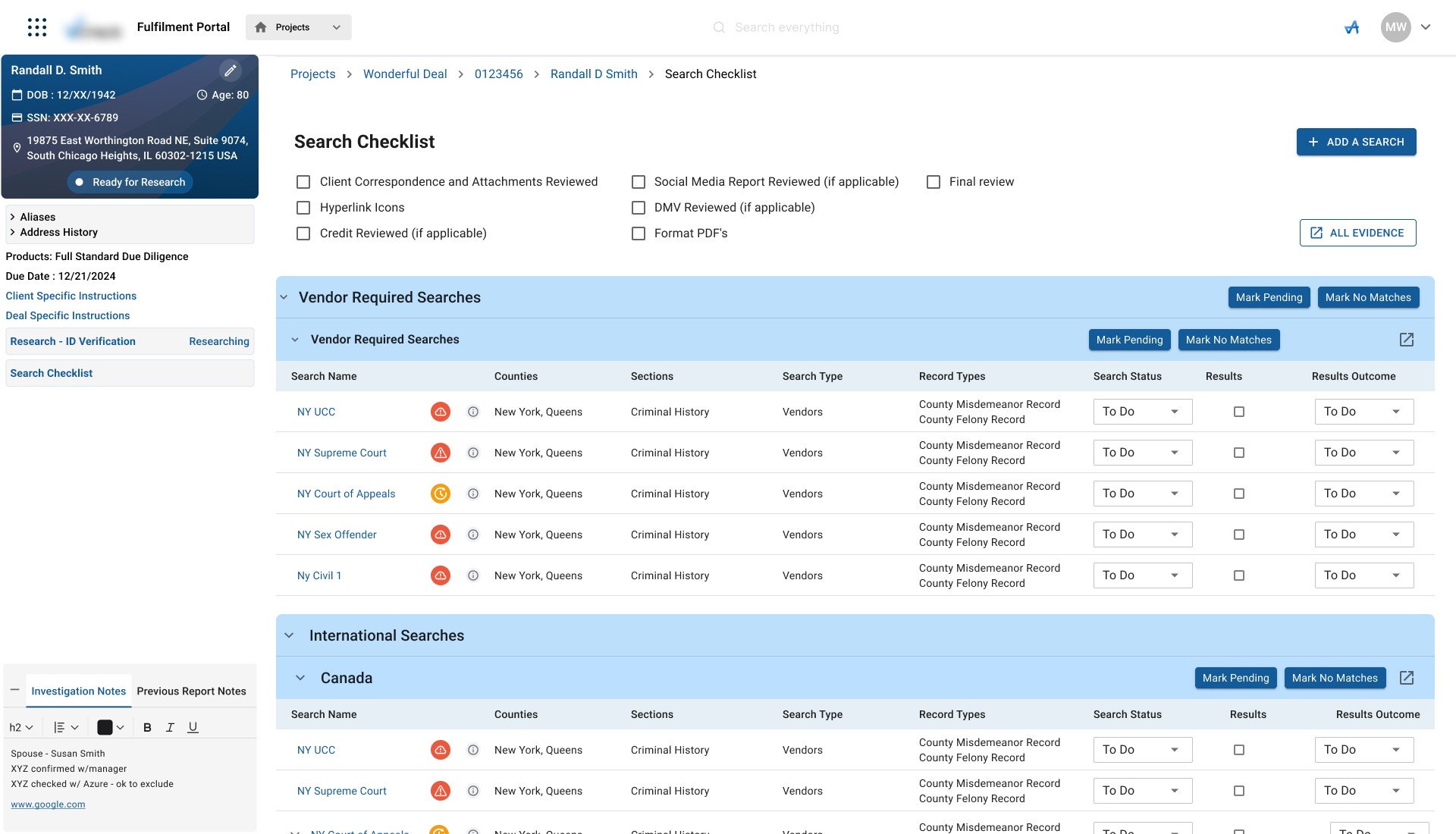Open the apps grid menu icon
This screenshot has width=1456, height=834.
pyautogui.click(x=36, y=27)
